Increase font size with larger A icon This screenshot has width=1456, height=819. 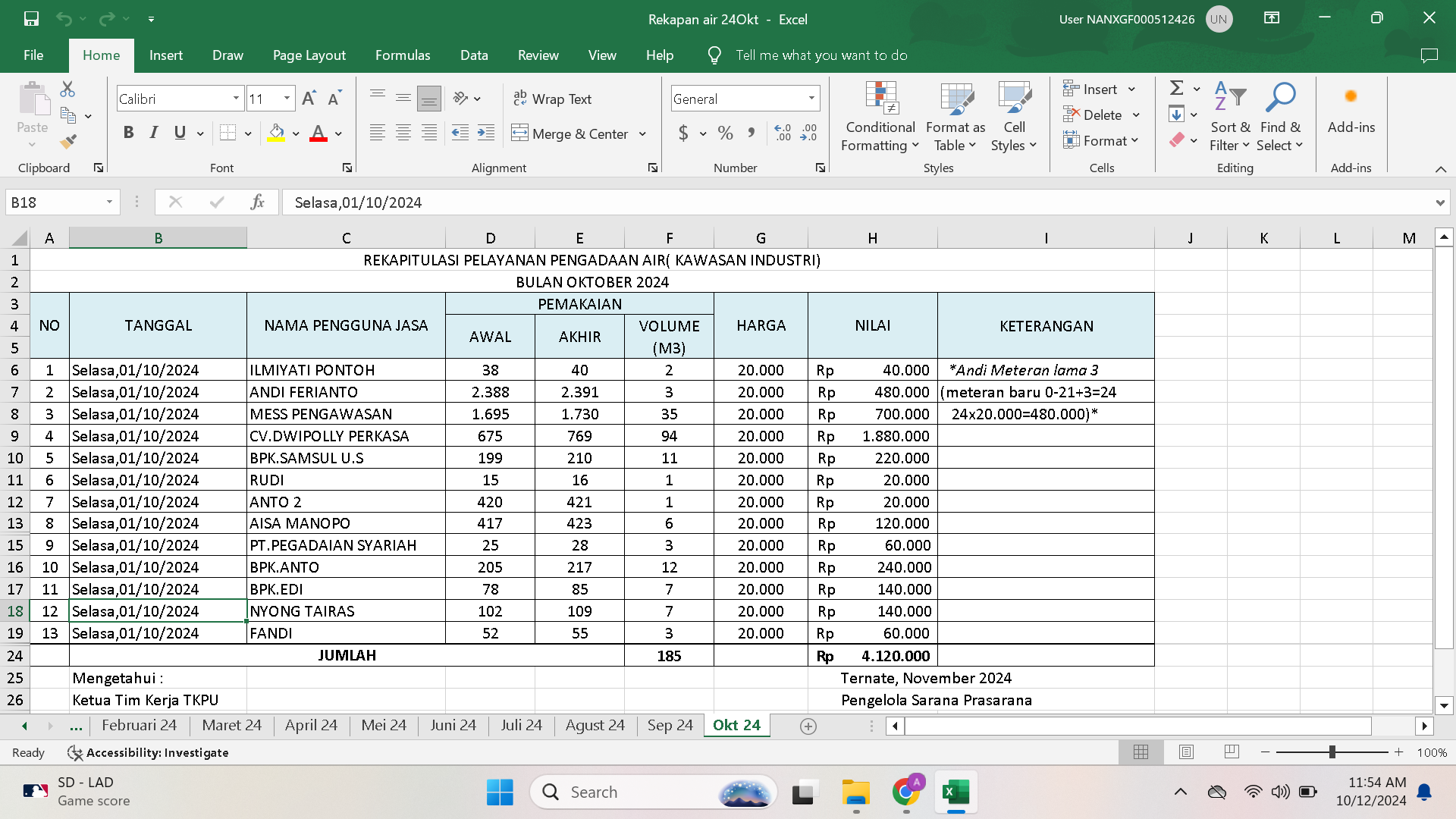[x=309, y=99]
